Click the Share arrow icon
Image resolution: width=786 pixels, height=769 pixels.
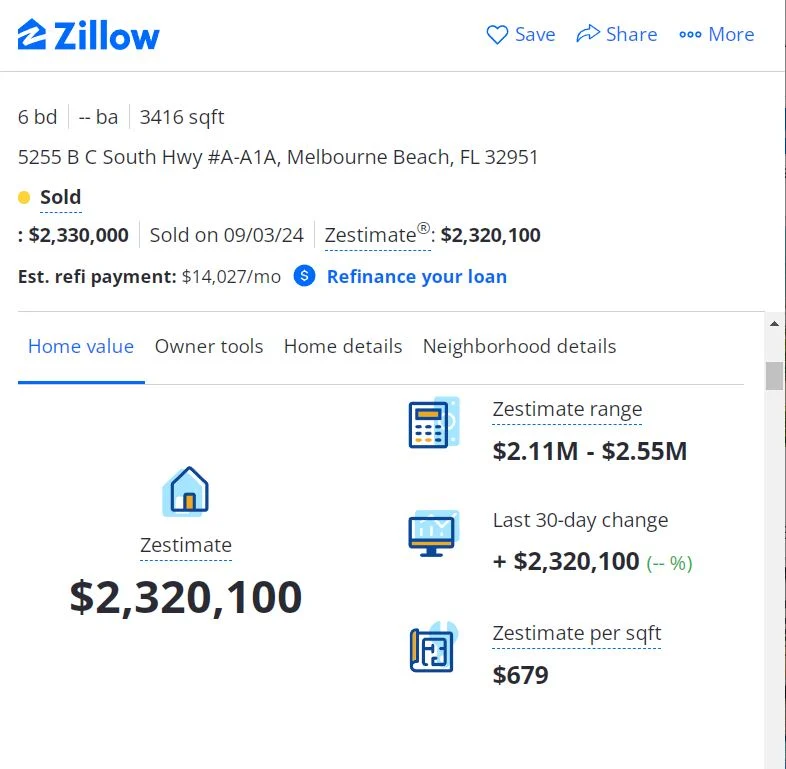[x=588, y=35]
